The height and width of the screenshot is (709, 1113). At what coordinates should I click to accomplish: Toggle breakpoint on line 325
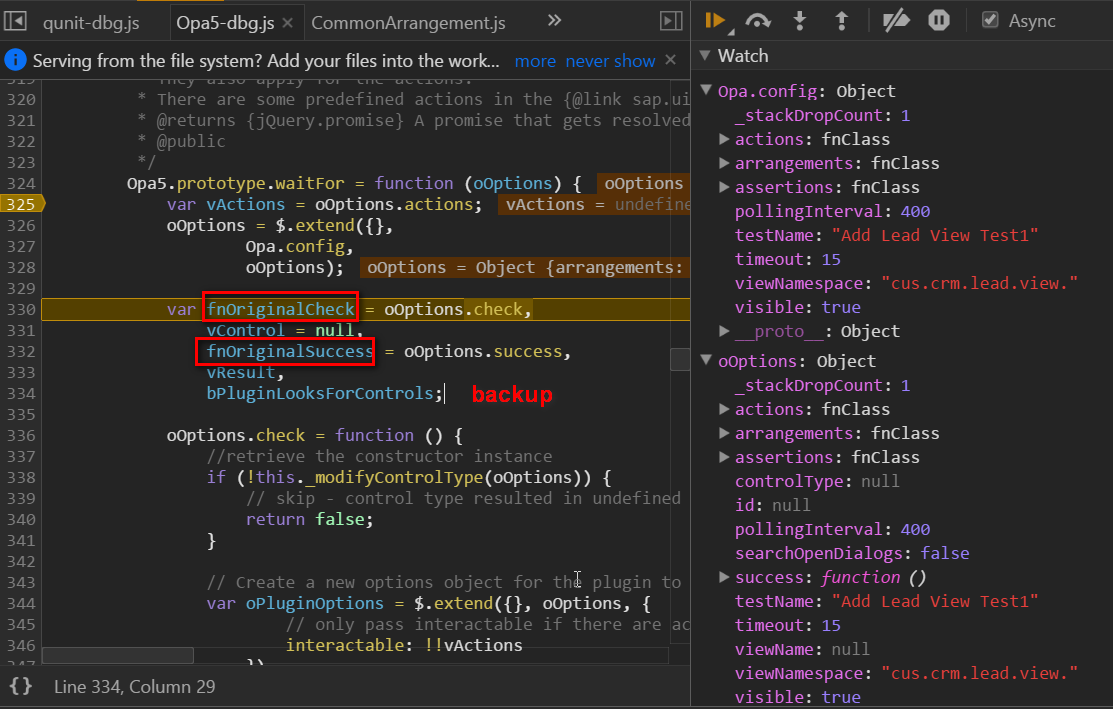[x=21, y=204]
